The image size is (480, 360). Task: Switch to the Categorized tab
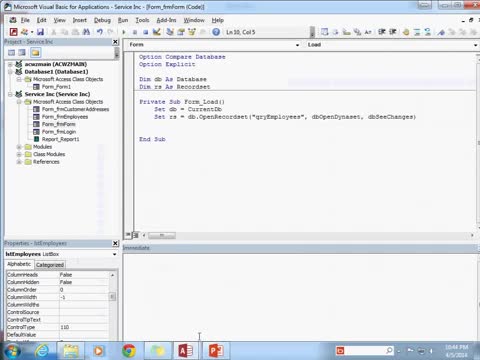pos(50,265)
